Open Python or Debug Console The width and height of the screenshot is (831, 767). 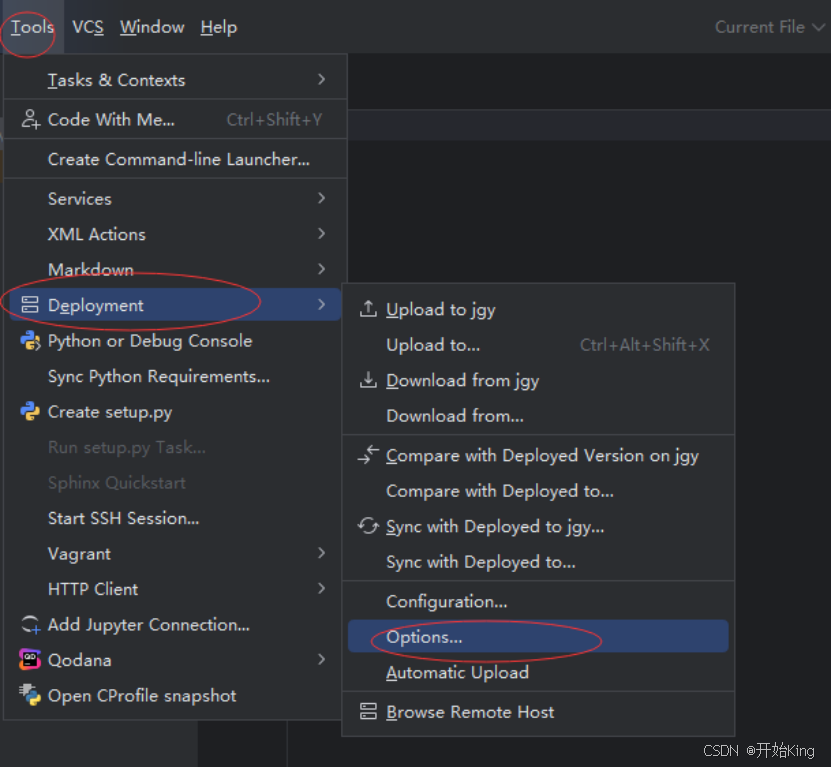[175, 341]
